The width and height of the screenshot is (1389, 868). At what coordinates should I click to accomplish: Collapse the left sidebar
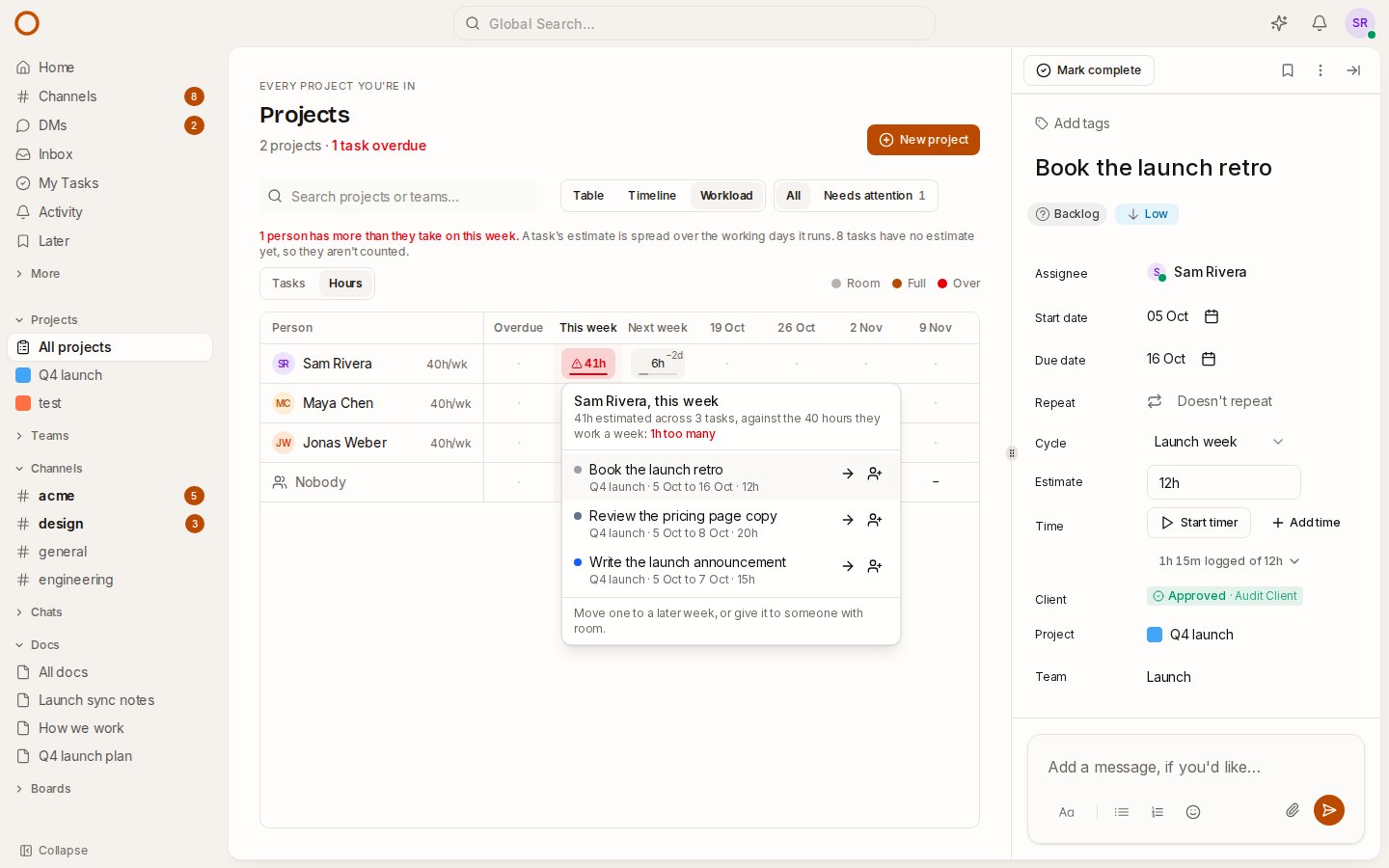click(54, 851)
